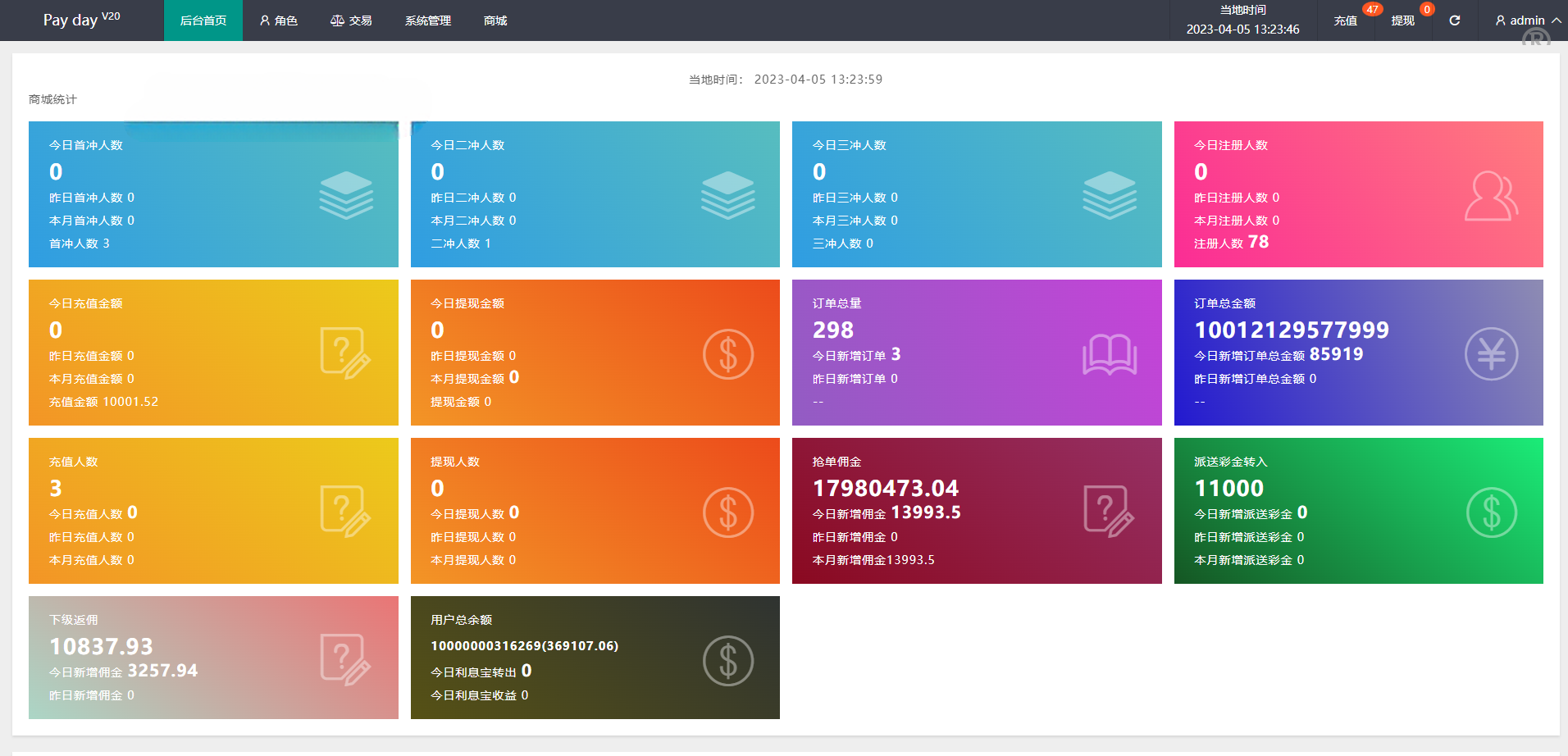This screenshot has height=756, width=1568.
Task: Click the edit-note icon on 抢单佣金 card
Action: (x=1109, y=512)
